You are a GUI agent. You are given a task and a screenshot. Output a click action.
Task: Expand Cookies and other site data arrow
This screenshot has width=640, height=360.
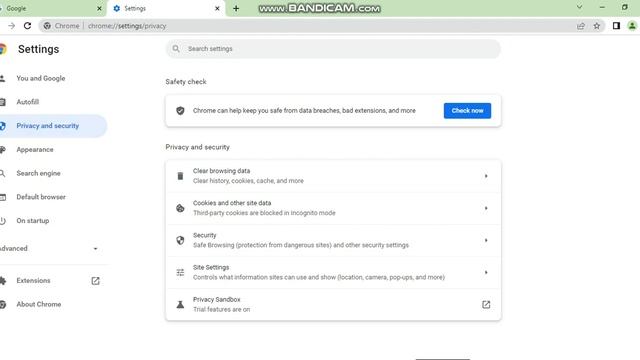(x=486, y=208)
